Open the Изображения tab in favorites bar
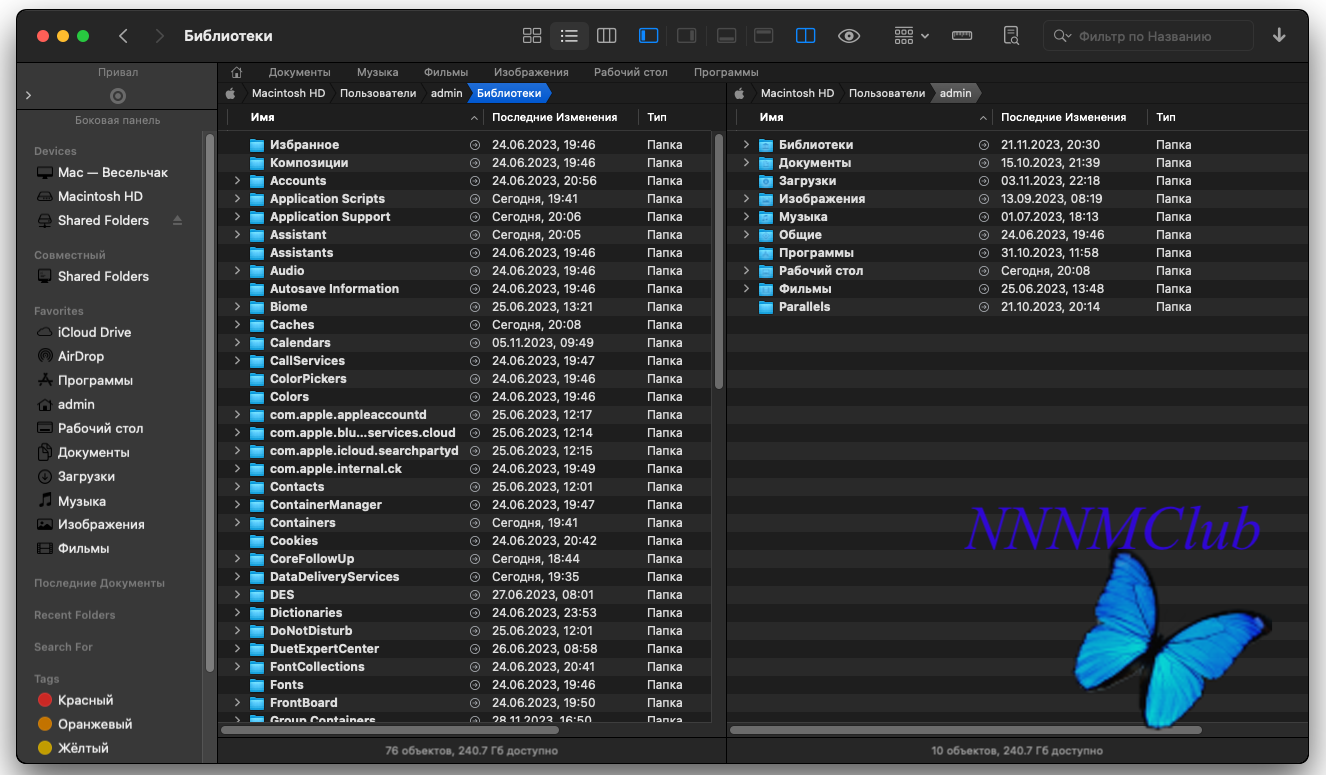This screenshot has width=1326, height=775. coord(530,72)
